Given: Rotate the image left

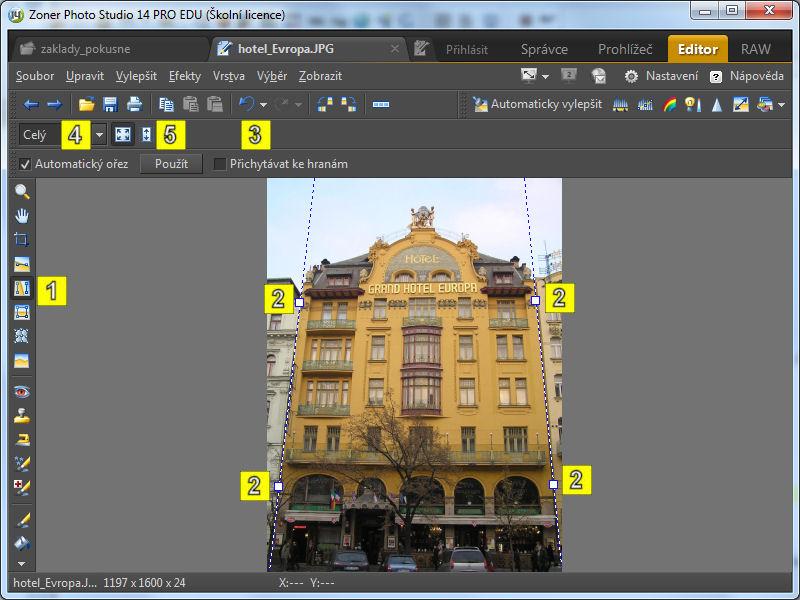Looking at the screenshot, I should point(325,105).
